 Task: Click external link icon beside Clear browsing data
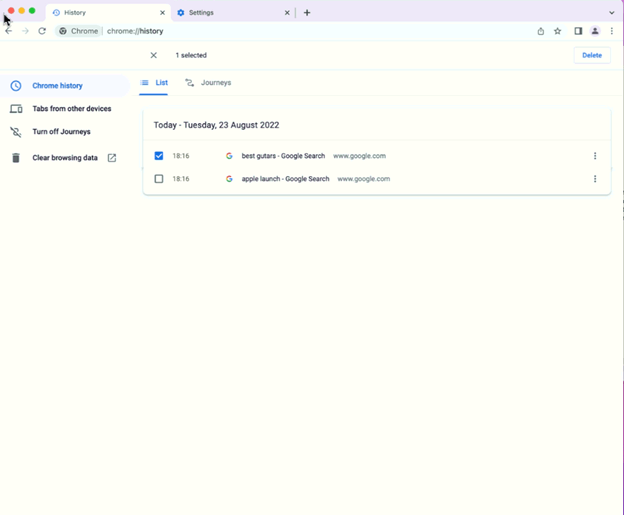[x=112, y=158]
